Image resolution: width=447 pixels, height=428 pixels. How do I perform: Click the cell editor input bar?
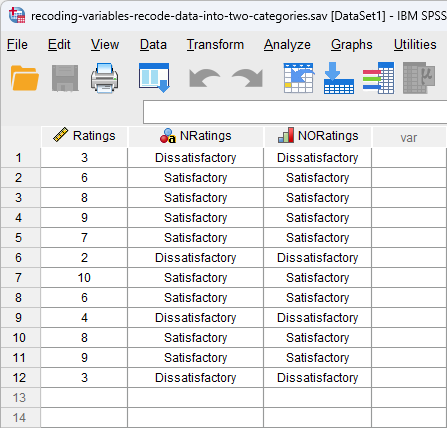pos(295,112)
